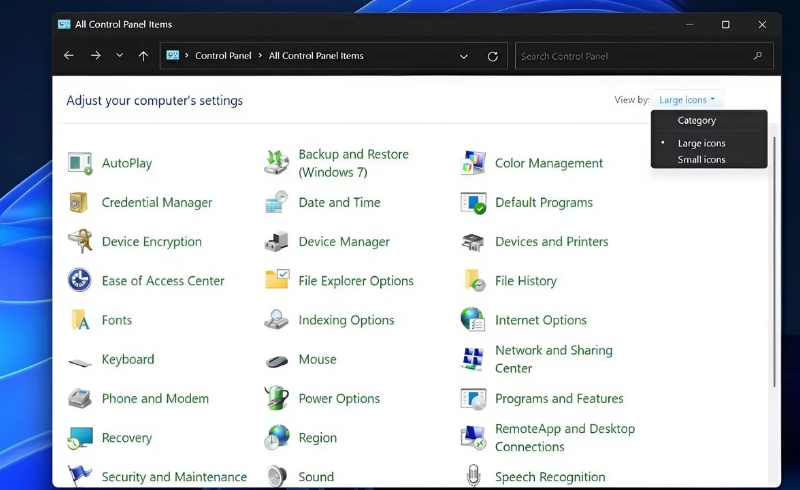Open the recent locations dropdown arrow
Viewport: 800px width, 490px height.
119,55
